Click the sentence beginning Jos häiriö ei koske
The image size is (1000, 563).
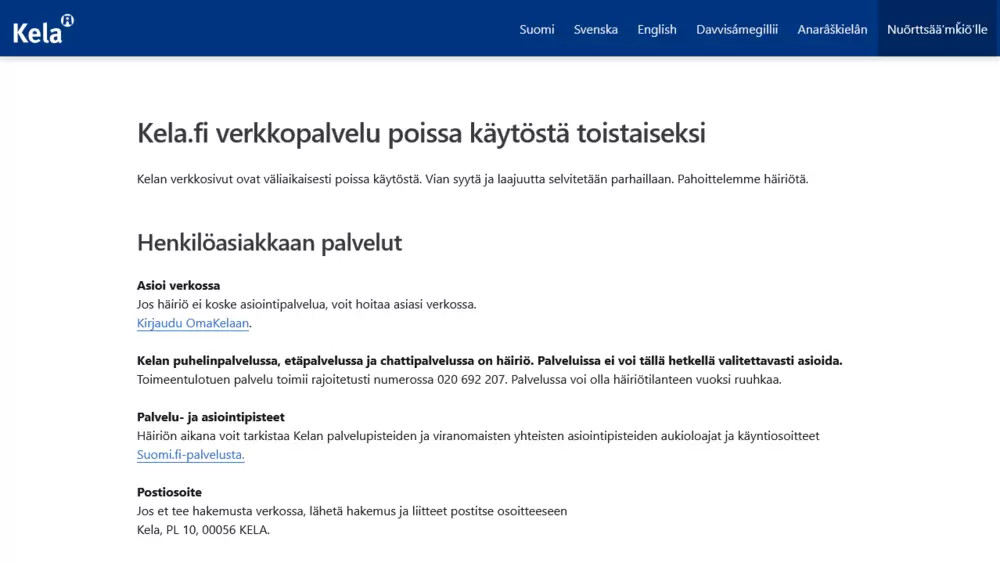(x=306, y=304)
